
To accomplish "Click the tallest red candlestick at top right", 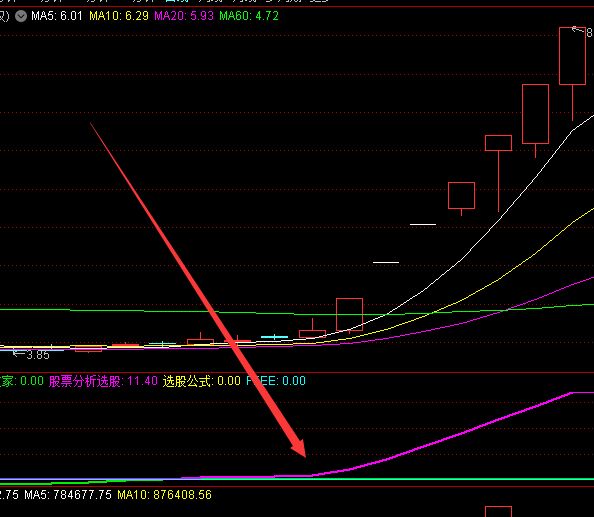I will pos(572,56).
